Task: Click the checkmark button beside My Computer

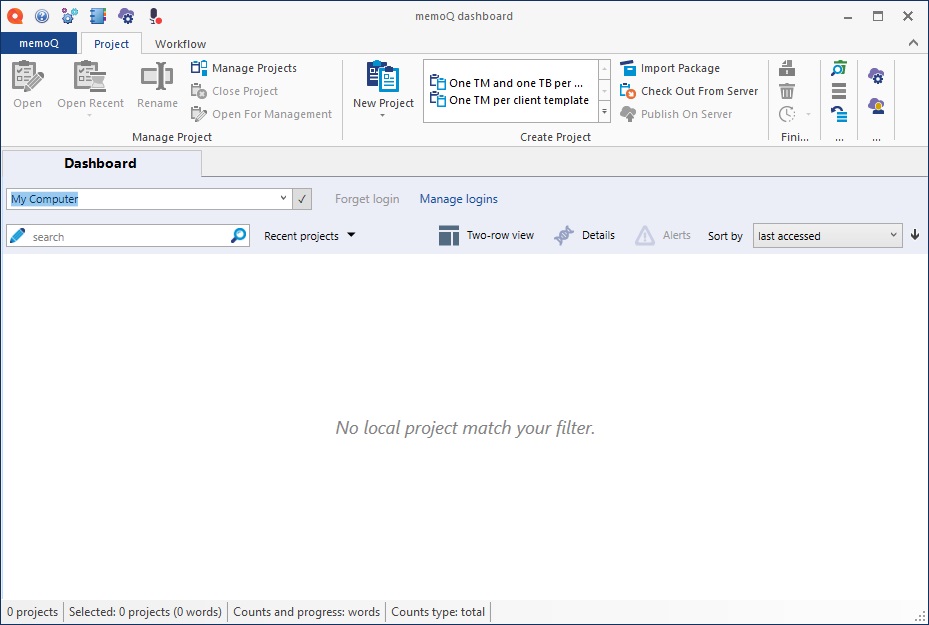Action: click(x=302, y=199)
